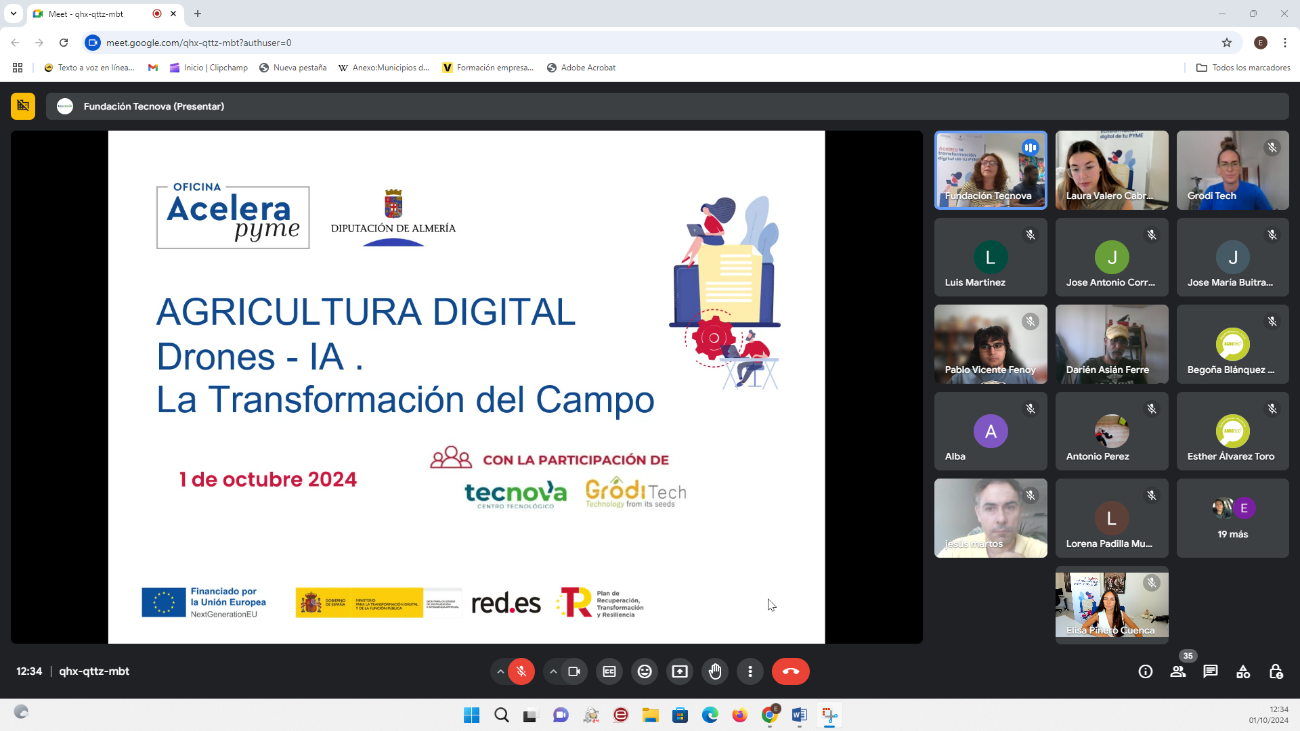Open the emoji reactions button
The width and height of the screenshot is (1300, 731).
(x=645, y=672)
